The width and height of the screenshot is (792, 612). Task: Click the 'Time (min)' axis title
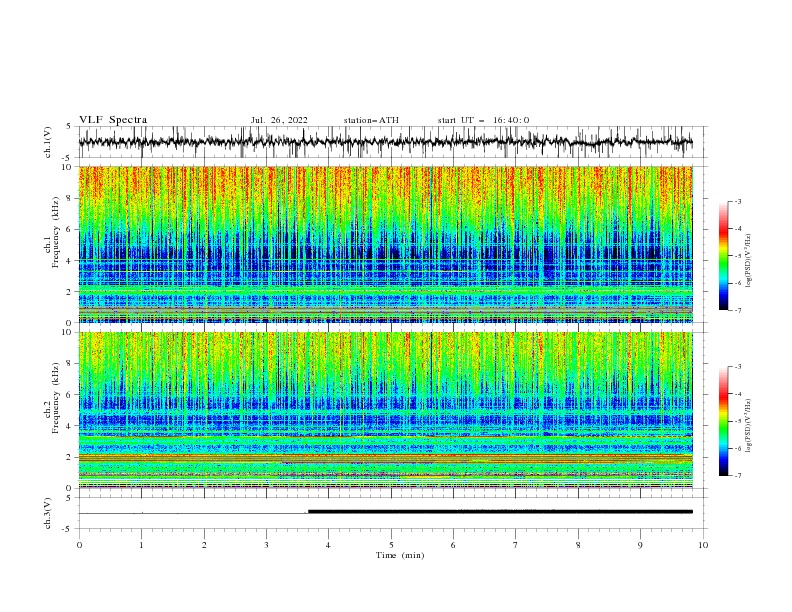(x=400, y=555)
